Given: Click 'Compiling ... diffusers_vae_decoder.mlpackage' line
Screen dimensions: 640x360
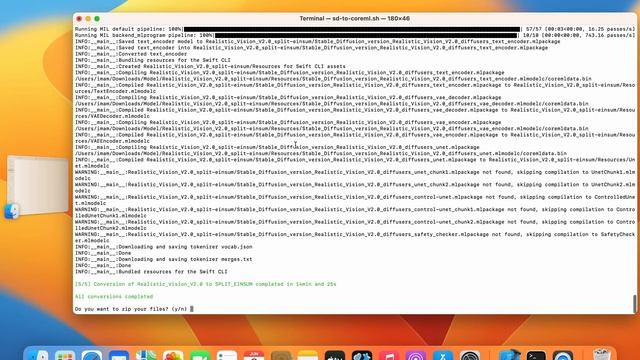Looking at the screenshot, I should point(288,98).
